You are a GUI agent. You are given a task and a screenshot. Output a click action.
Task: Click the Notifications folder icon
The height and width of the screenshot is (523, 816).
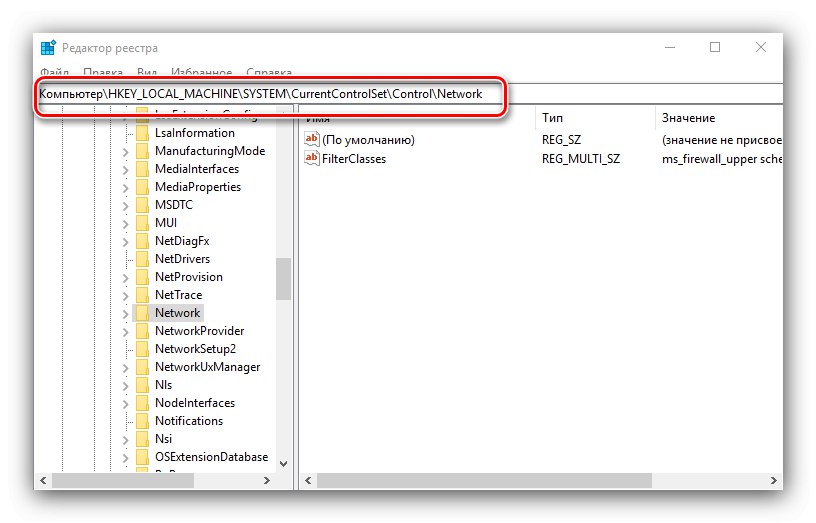click(x=142, y=421)
